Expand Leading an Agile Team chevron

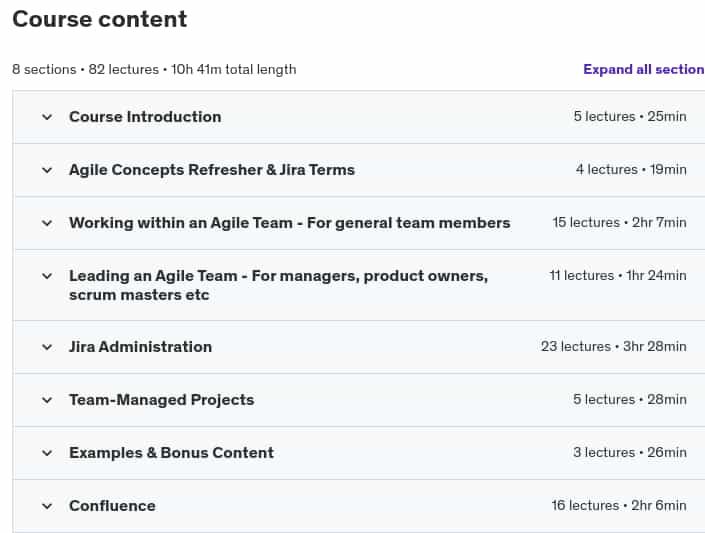pos(47,276)
